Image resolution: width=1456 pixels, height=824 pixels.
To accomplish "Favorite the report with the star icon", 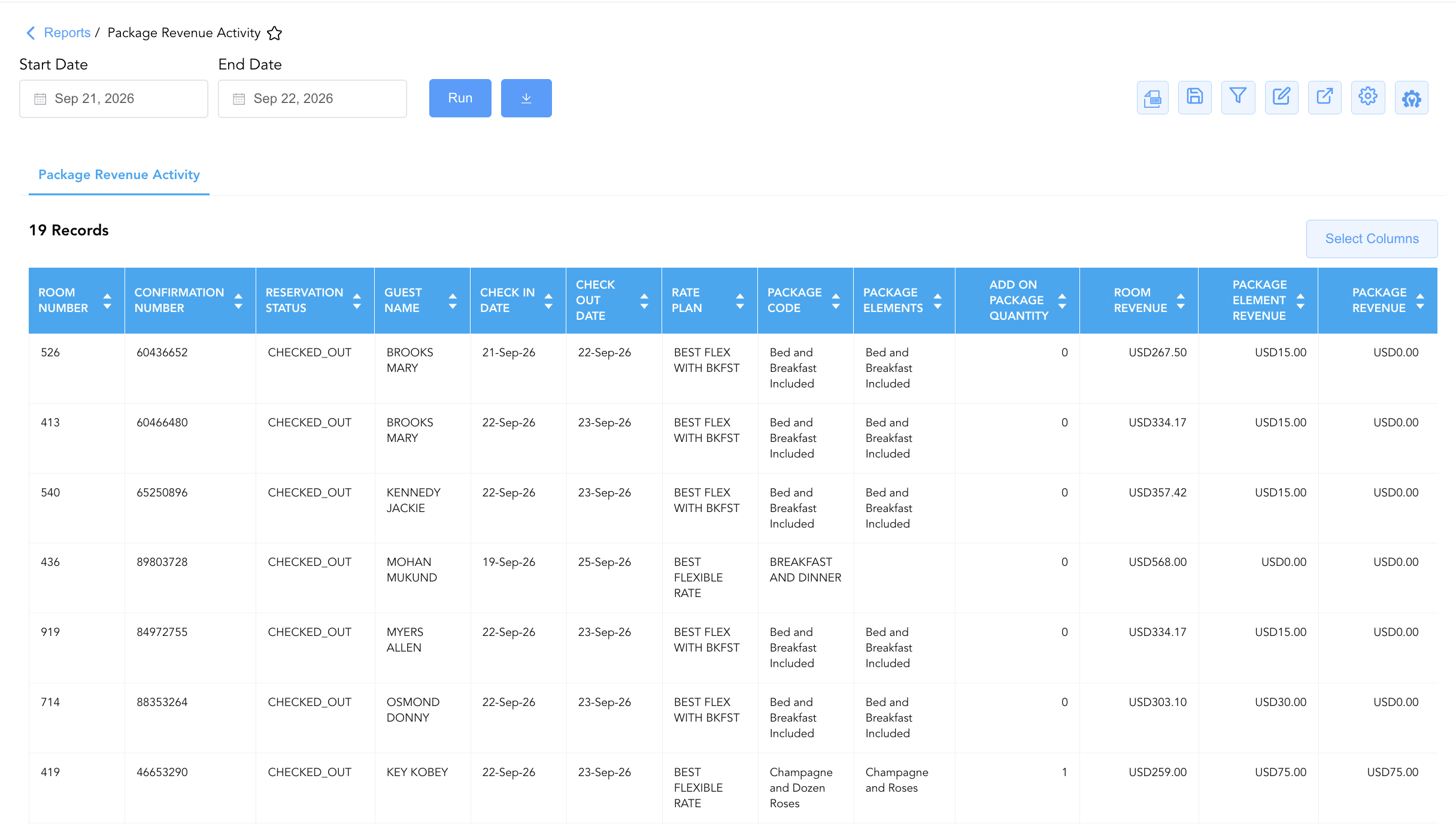I will pyautogui.click(x=275, y=33).
